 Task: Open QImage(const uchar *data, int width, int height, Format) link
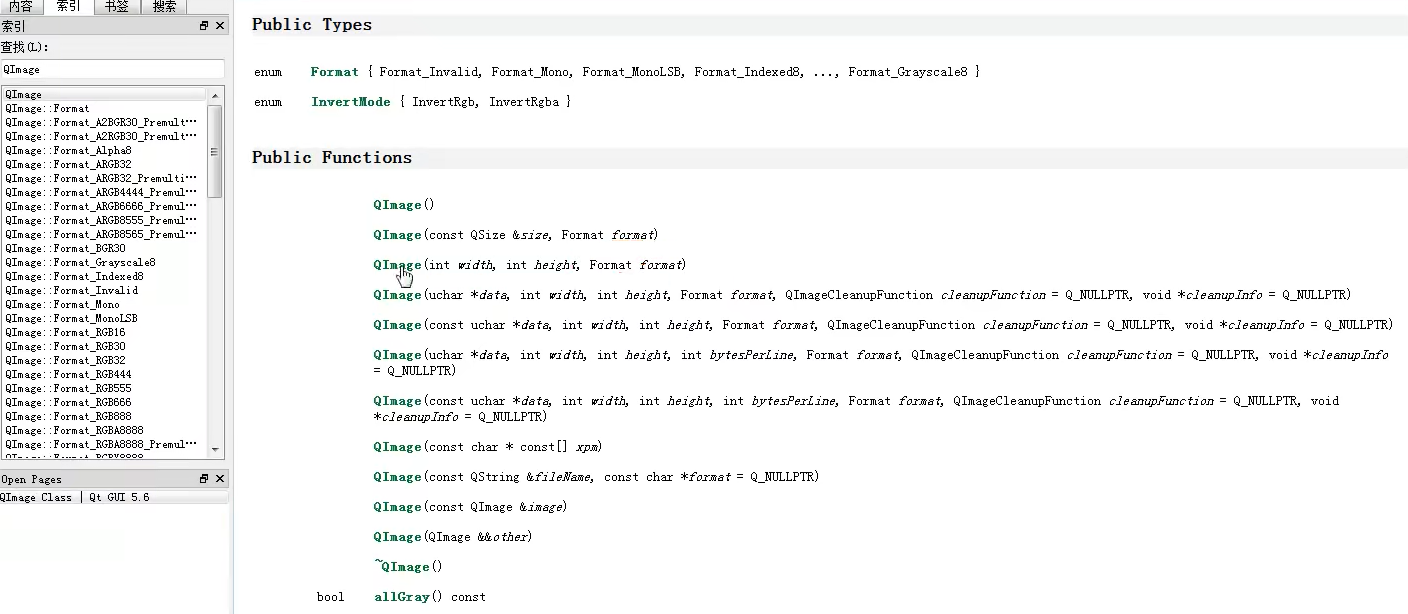tap(397, 325)
